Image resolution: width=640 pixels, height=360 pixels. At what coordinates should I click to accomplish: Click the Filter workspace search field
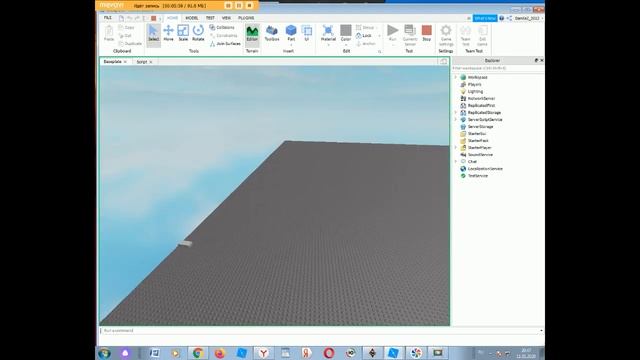pyautogui.click(x=497, y=68)
